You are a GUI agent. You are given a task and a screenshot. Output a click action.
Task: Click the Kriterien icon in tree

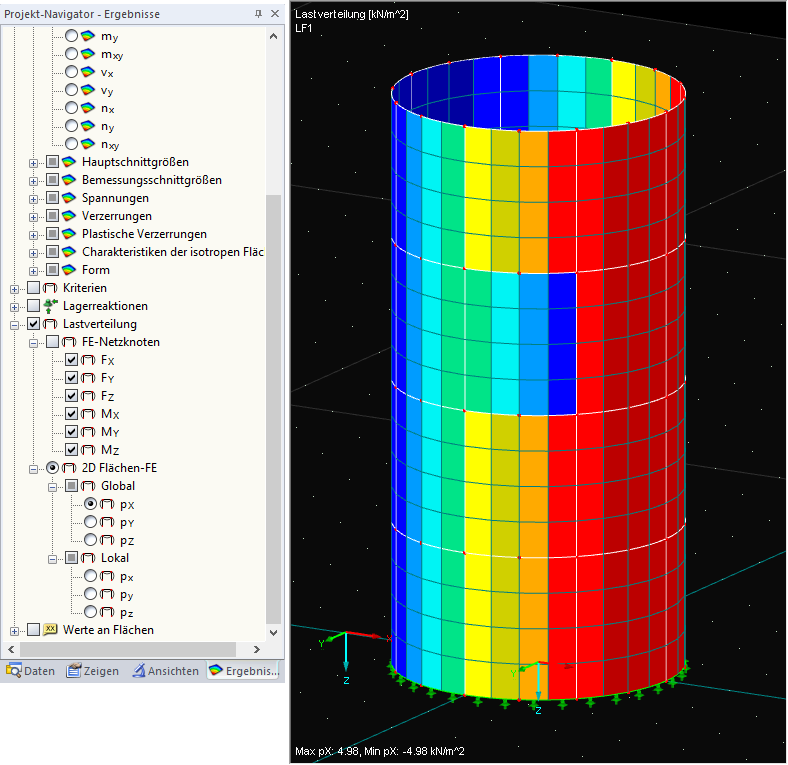[50, 288]
